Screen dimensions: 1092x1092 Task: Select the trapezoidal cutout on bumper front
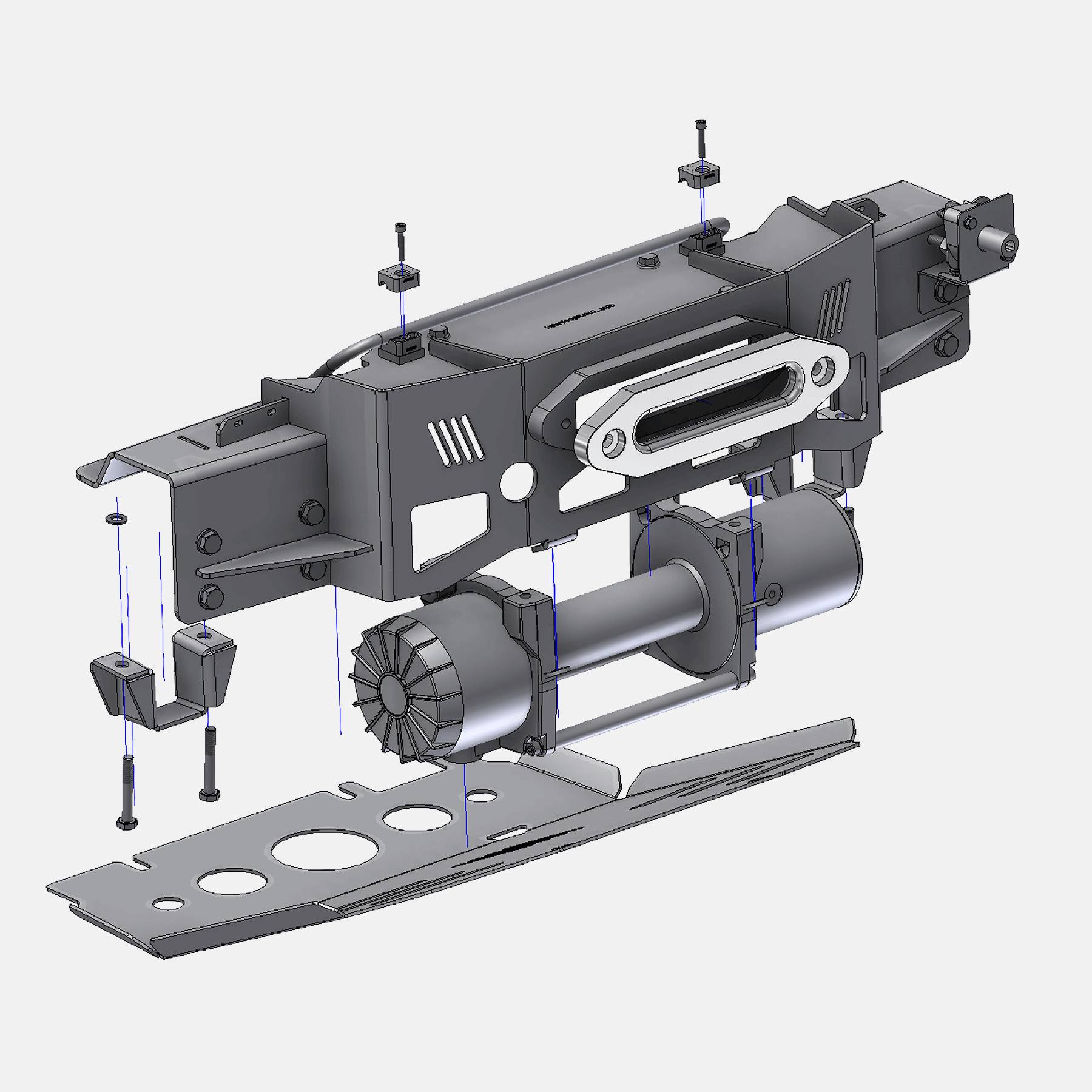coord(450,531)
